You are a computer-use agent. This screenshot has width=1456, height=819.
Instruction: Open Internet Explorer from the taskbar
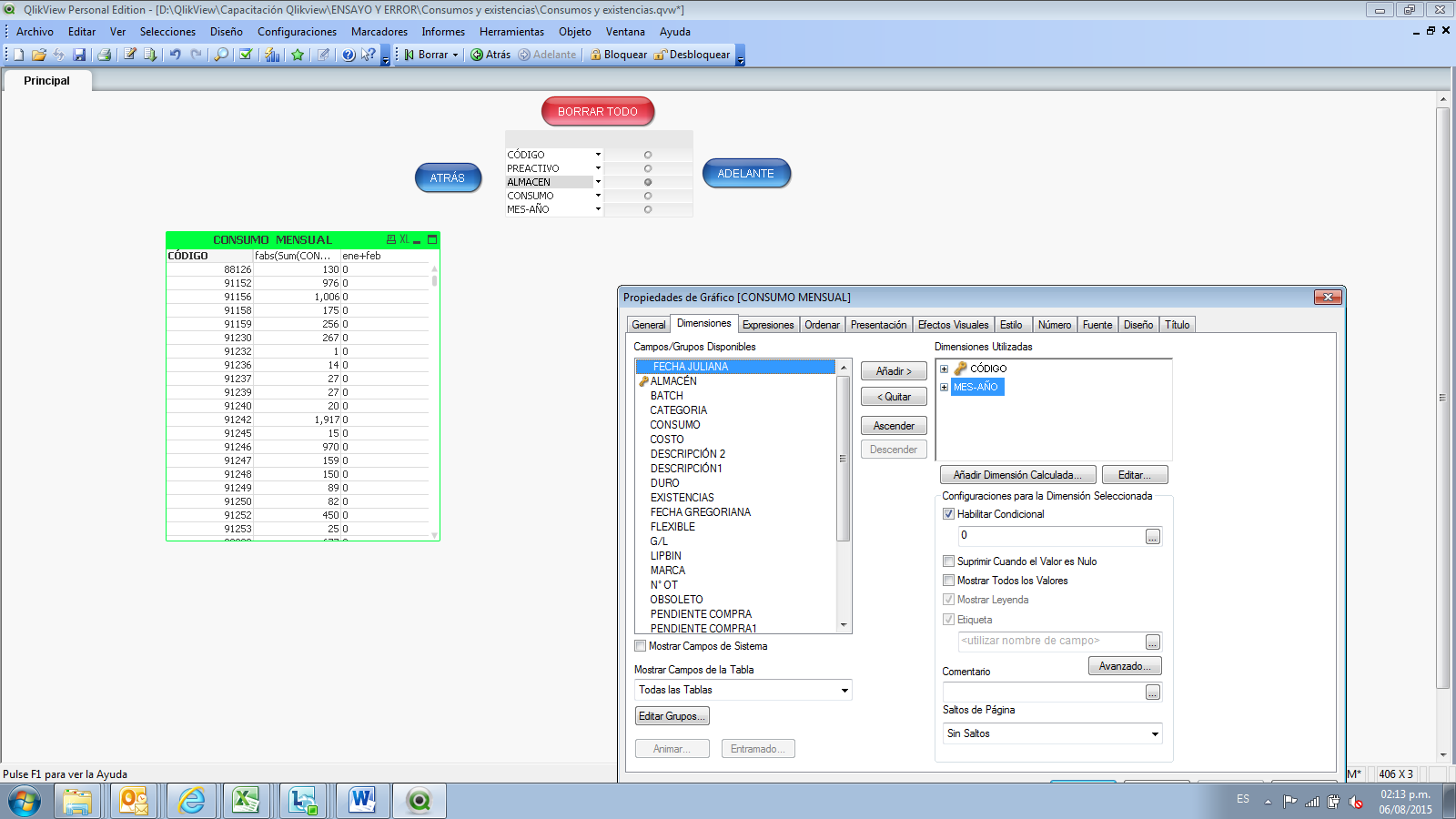(x=191, y=801)
